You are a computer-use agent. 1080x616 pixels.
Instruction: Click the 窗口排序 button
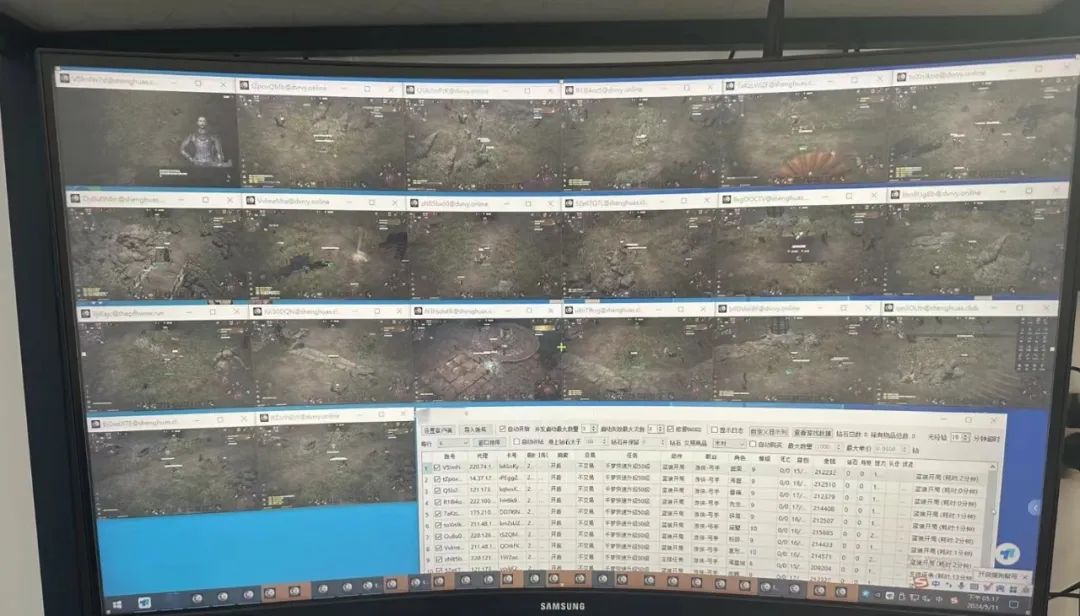pyautogui.click(x=489, y=442)
